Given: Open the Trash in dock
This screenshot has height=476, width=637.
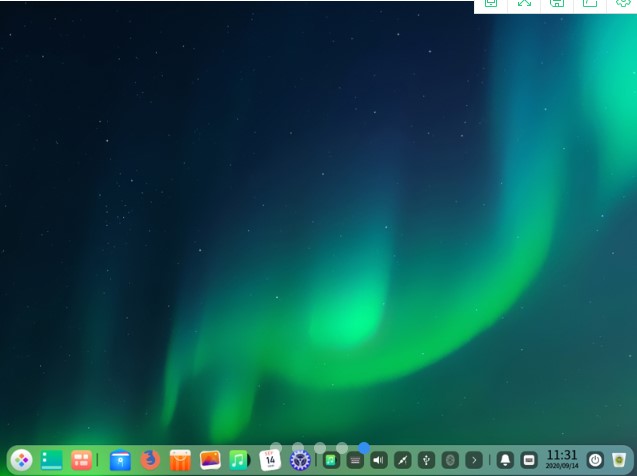Looking at the screenshot, I should pyautogui.click(x=620, y=460).
